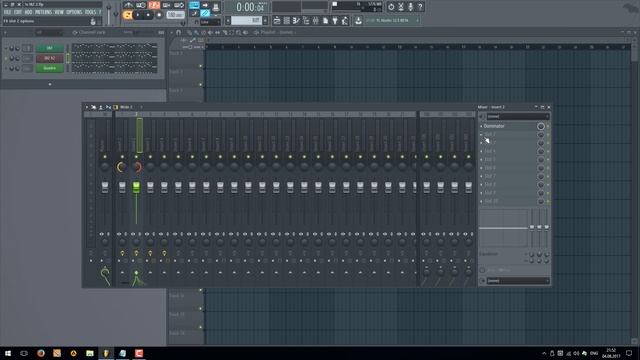Click the Track 3 label in Playlist
Viewport: 640px width, 360px height.
coord(176,91)
